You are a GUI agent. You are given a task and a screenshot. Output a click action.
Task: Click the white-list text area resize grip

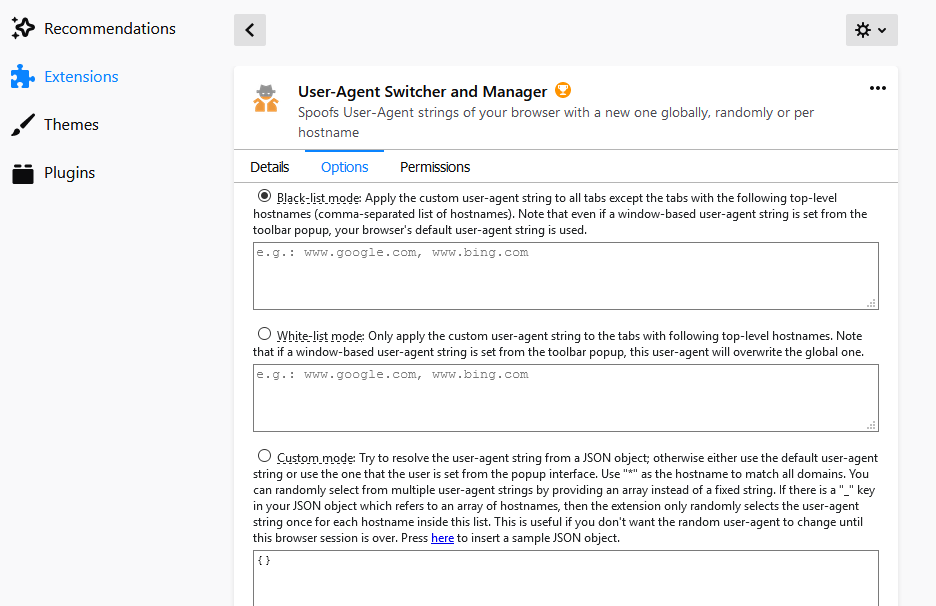pos(872,425)
